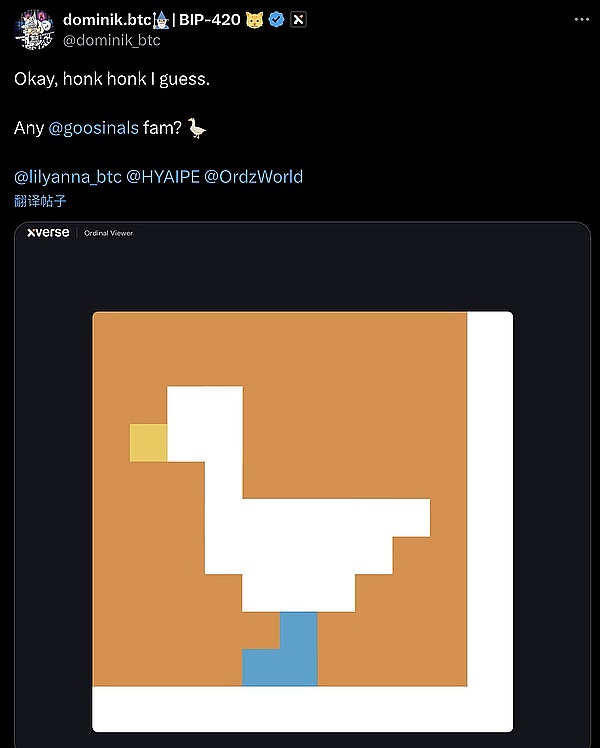Screen dimensions: 600x748
Task: Open the three-dot more options menu
Action: click(x=581, y=20)
